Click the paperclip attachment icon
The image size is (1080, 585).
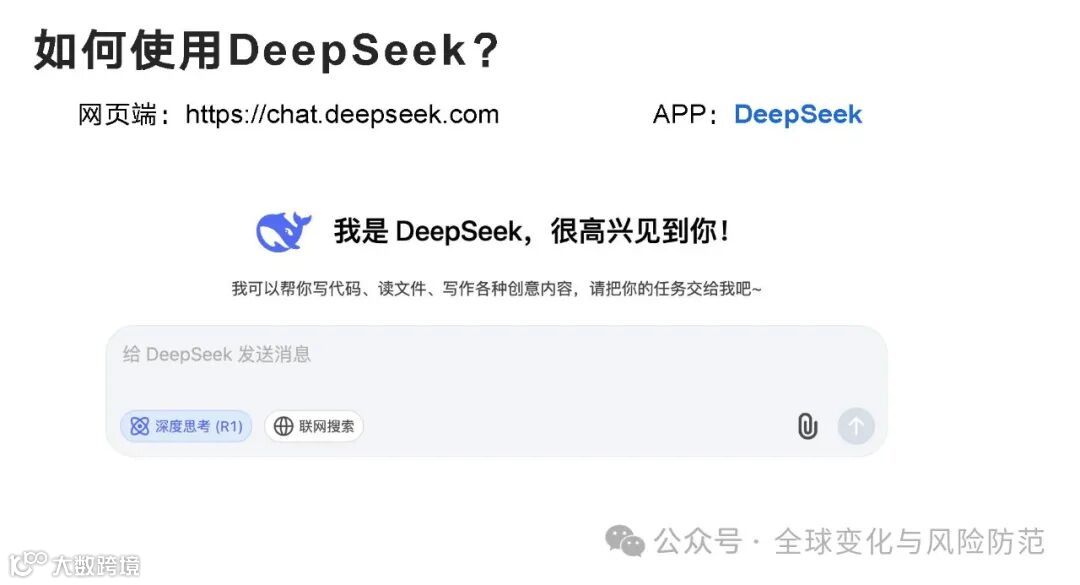tap(807, 426)
